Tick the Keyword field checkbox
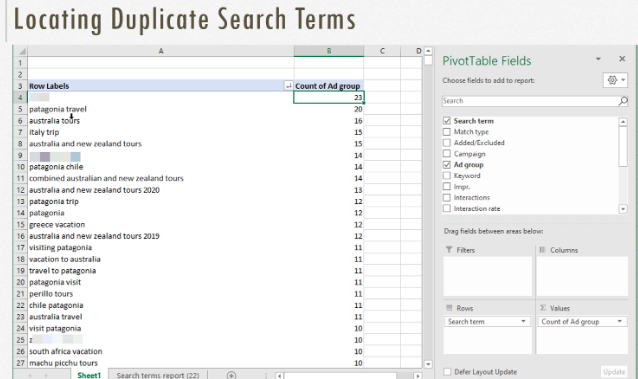Viewport: 638px width, 379px height. 447,175
